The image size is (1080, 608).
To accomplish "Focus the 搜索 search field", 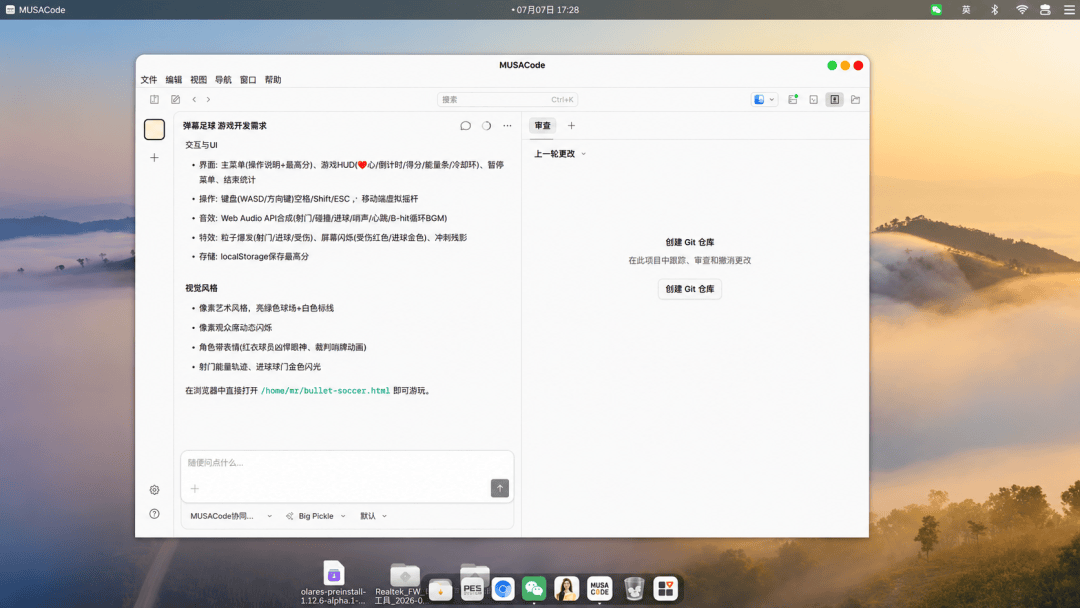I will [508, 99].
